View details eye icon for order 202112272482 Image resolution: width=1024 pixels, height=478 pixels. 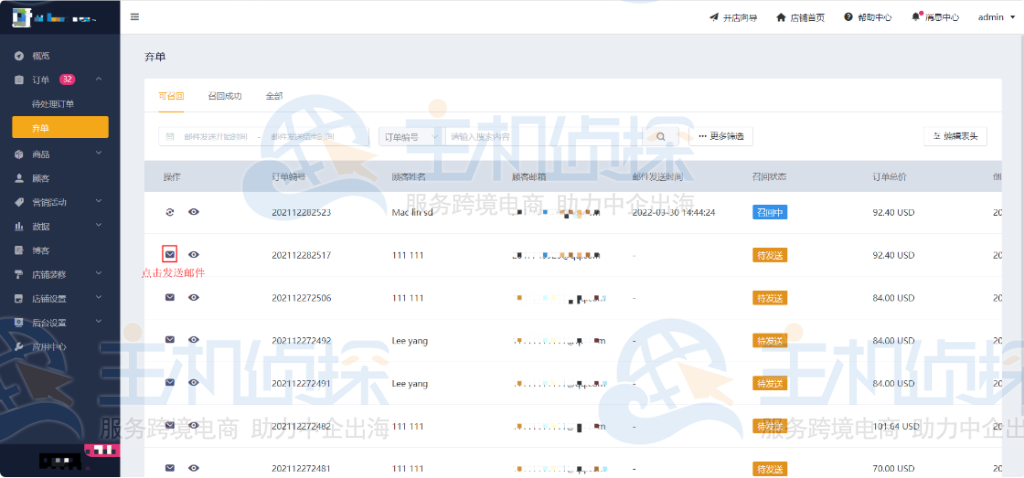(x=194, y=426)
